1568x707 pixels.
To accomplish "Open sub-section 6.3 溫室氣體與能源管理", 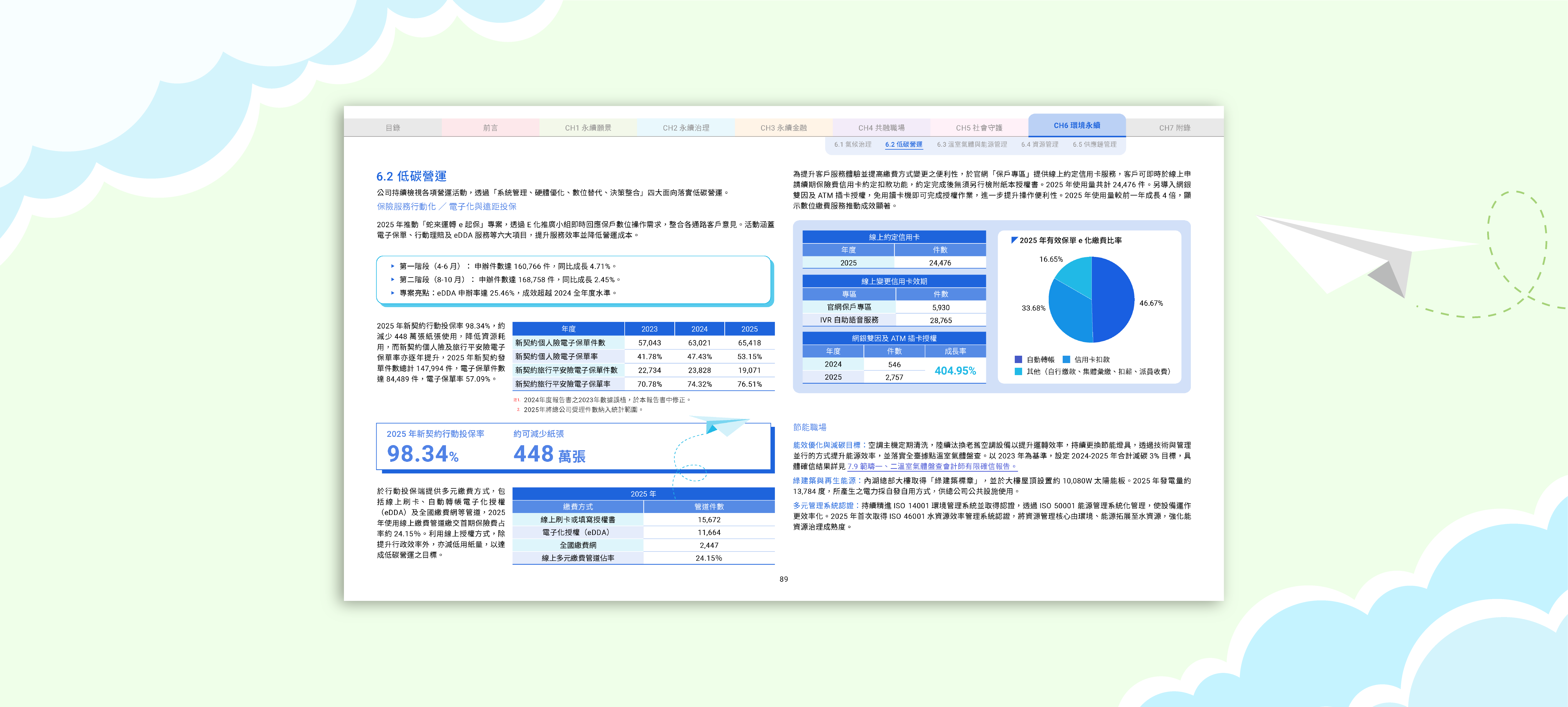I will coord(972,145).
